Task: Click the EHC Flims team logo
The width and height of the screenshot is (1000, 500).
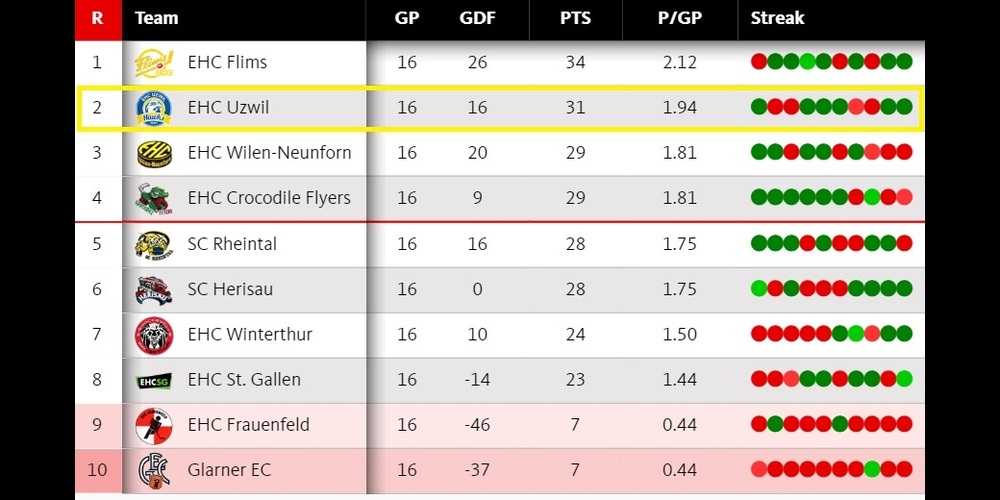Action: click(x=154, y=63)
